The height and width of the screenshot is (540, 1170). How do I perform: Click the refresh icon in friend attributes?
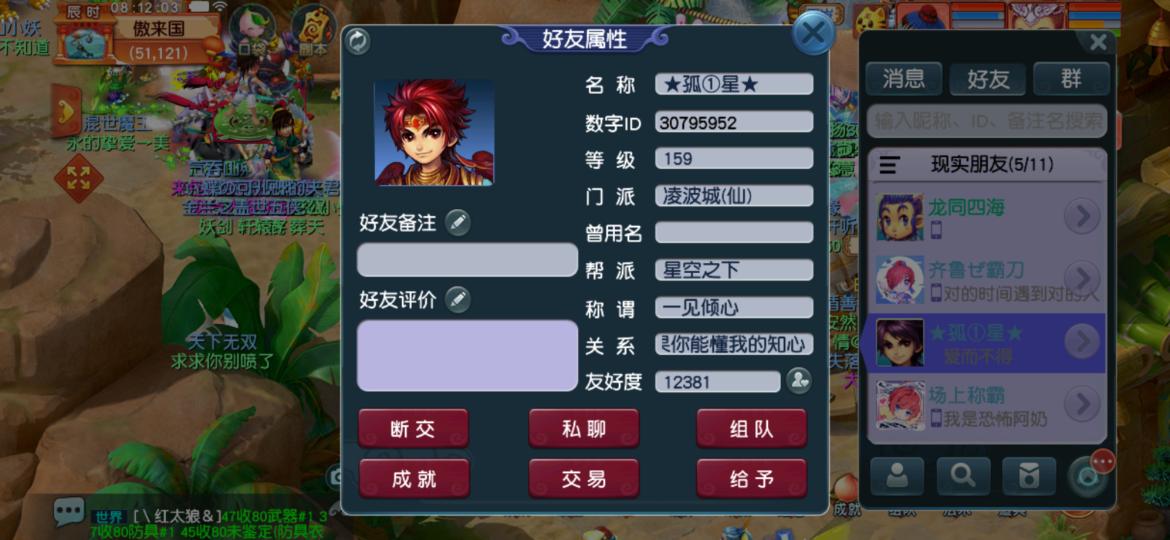tap(359, 42)
